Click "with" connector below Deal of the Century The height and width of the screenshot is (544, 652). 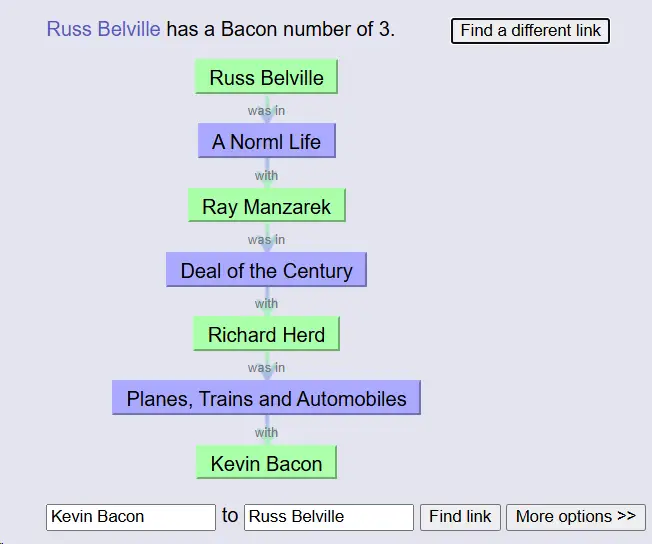coord(266,303)
